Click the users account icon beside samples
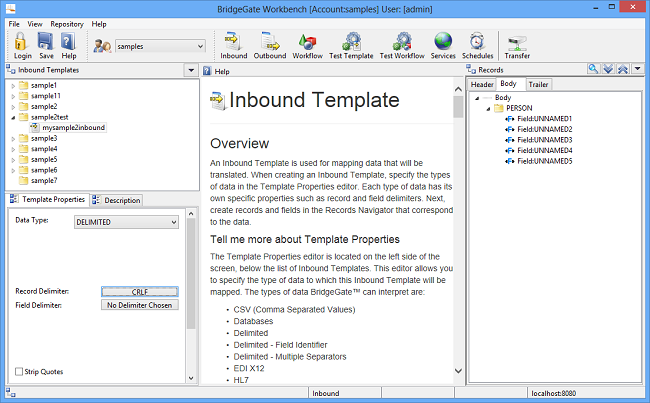 [x=102, y=46]
